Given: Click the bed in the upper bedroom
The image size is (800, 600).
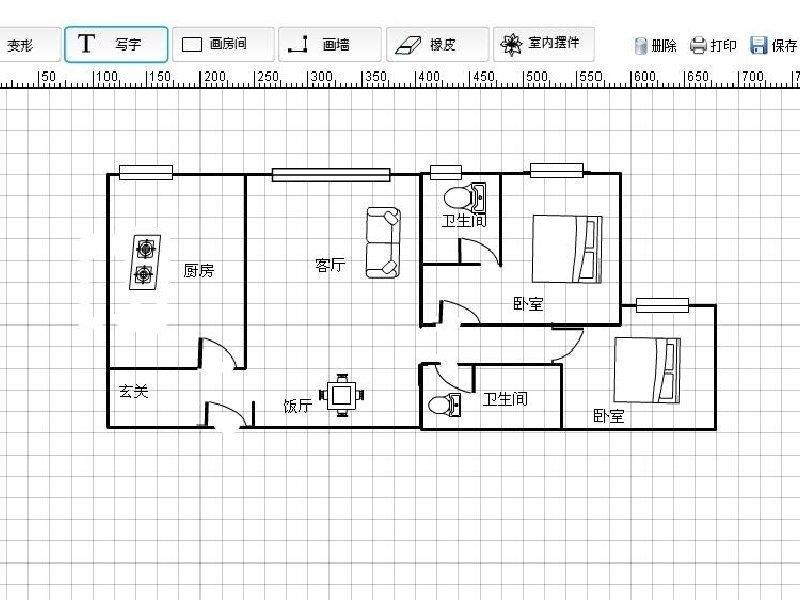Looking at the screenshot, I should [x=566, y=249].
